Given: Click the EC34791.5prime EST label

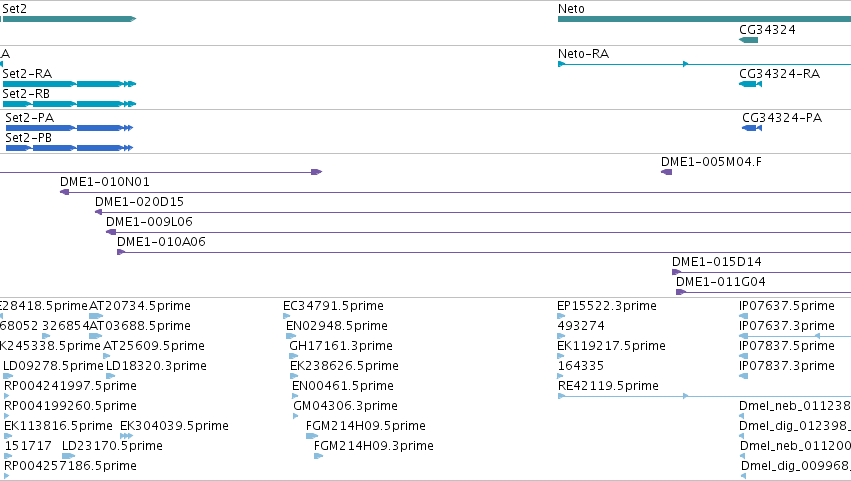Looking at the screenshot, I should [x=333, y=306].
